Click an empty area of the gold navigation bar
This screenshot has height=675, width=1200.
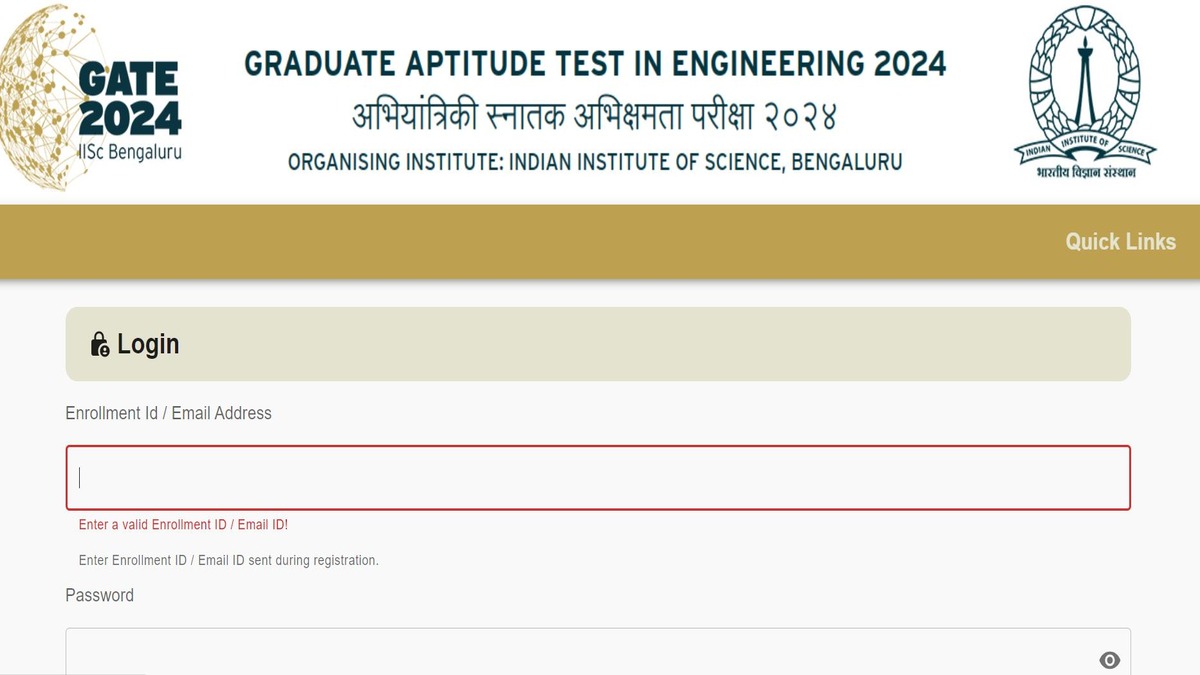pos(500,241)
